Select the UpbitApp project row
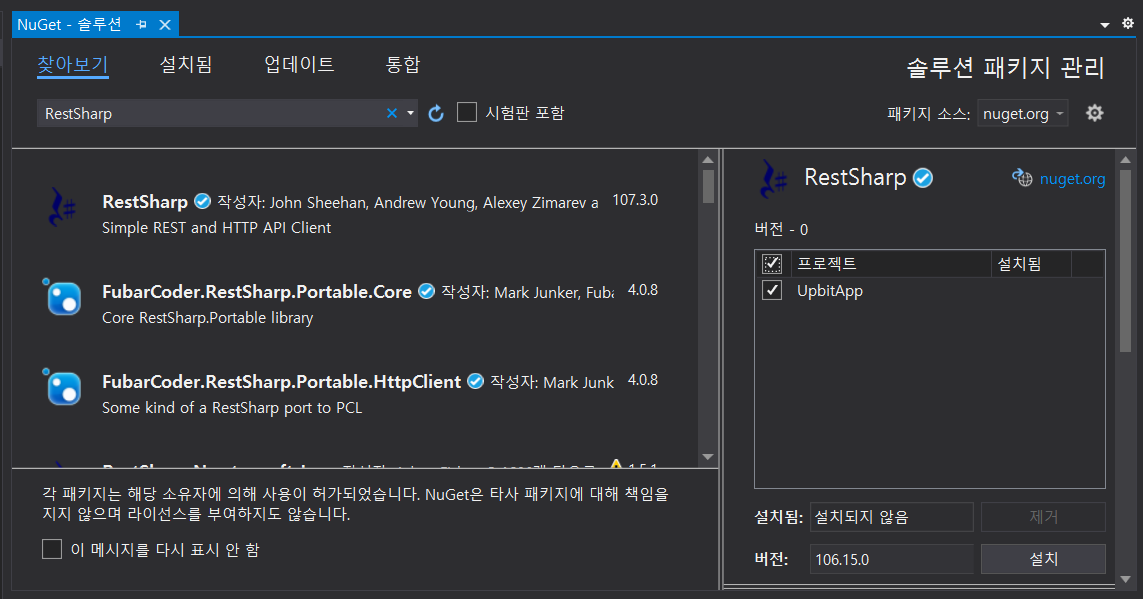Screen dimensions: 1143x599 929,291
